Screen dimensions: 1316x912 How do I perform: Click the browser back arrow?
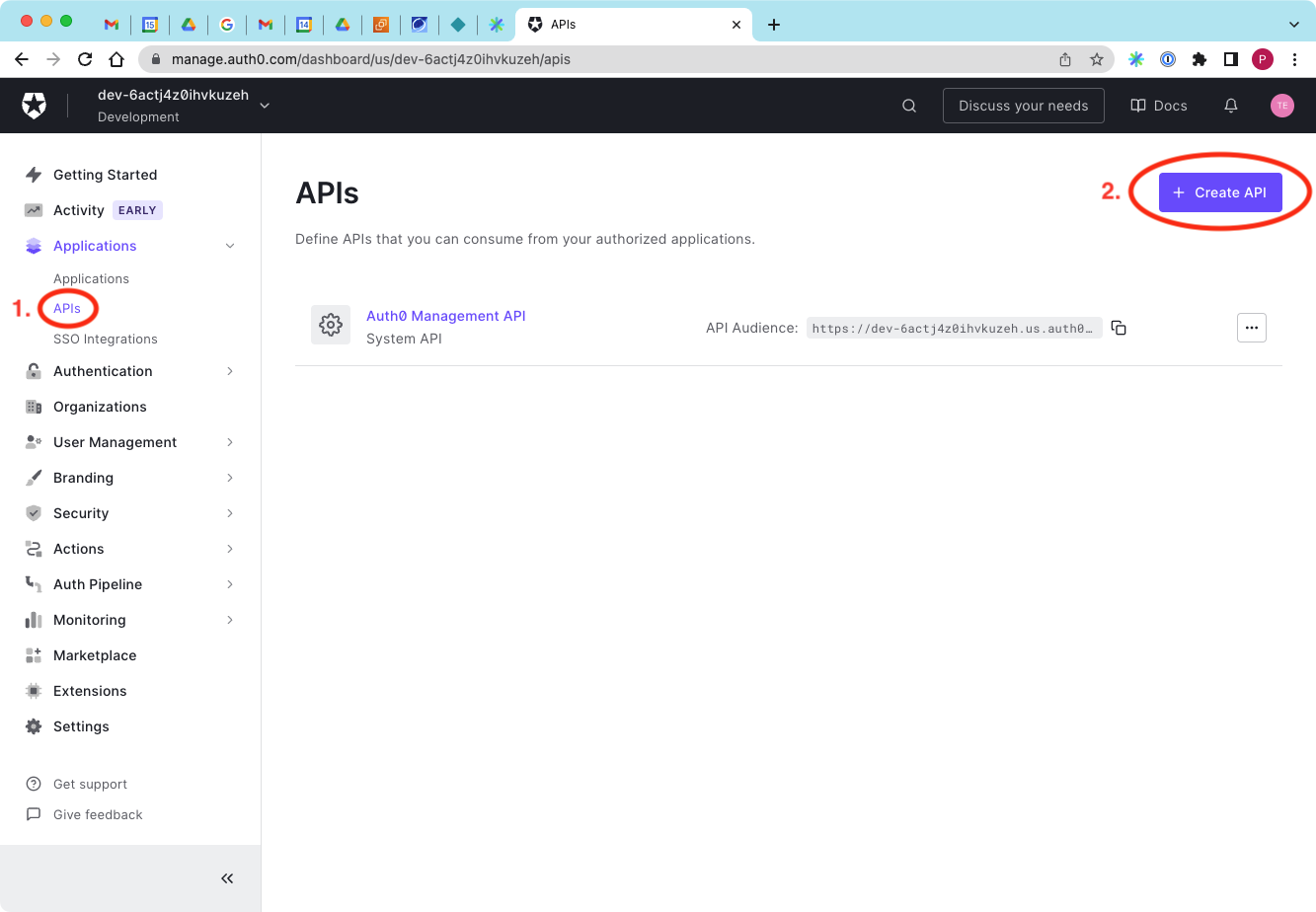pyautogui.click(x=22, y=59)
